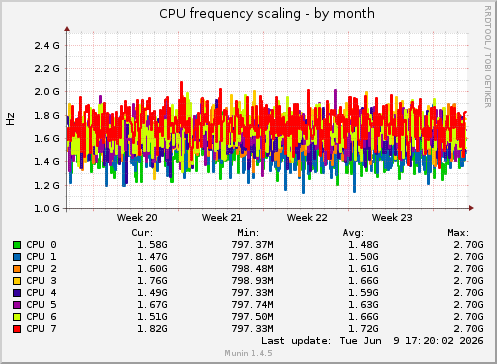Click CPU 1 current value 1.47G

click(x=152, y=257)
